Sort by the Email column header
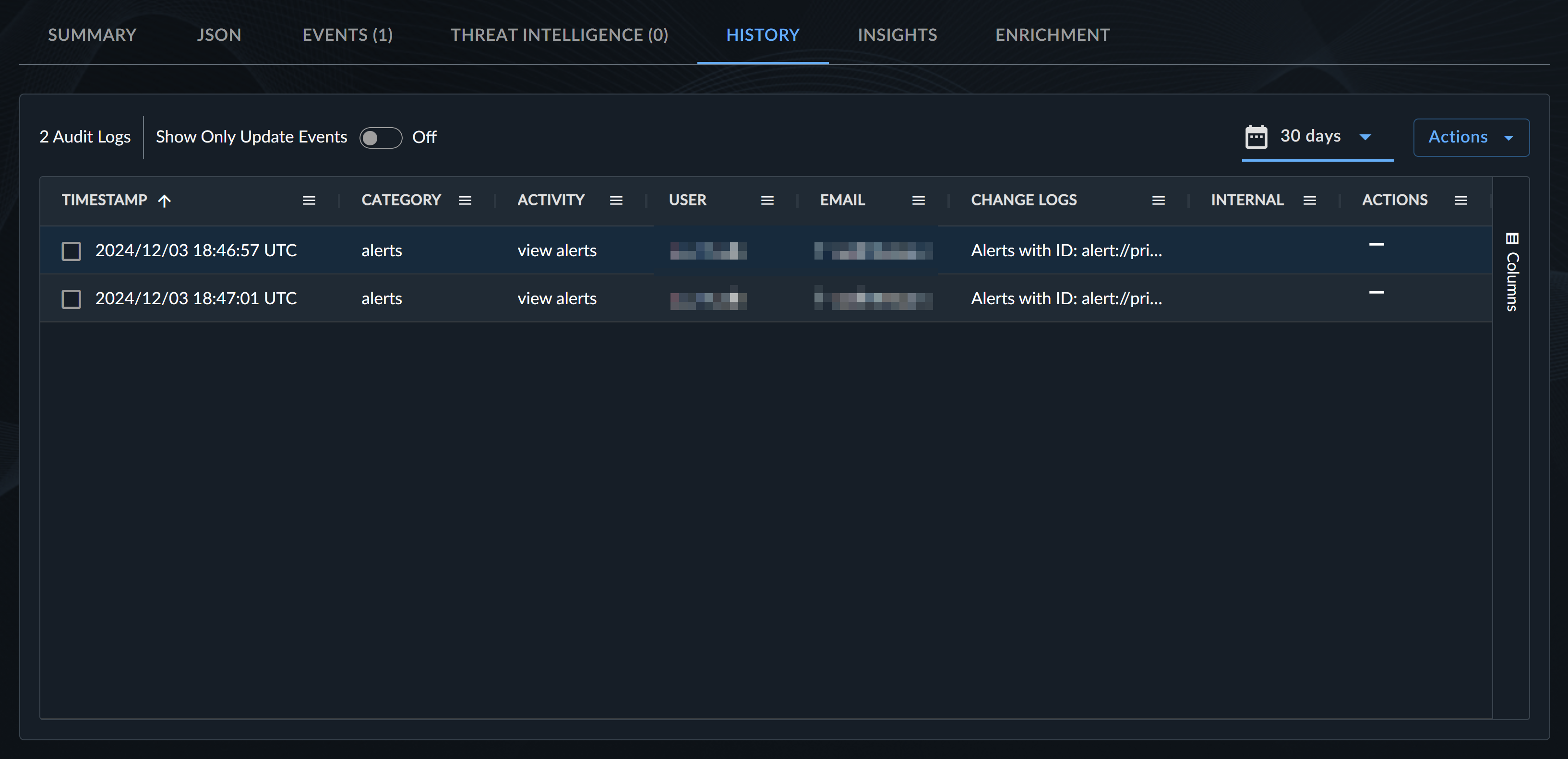The width and height of the screenshot is (1568, 759). (x=842, y=200)
